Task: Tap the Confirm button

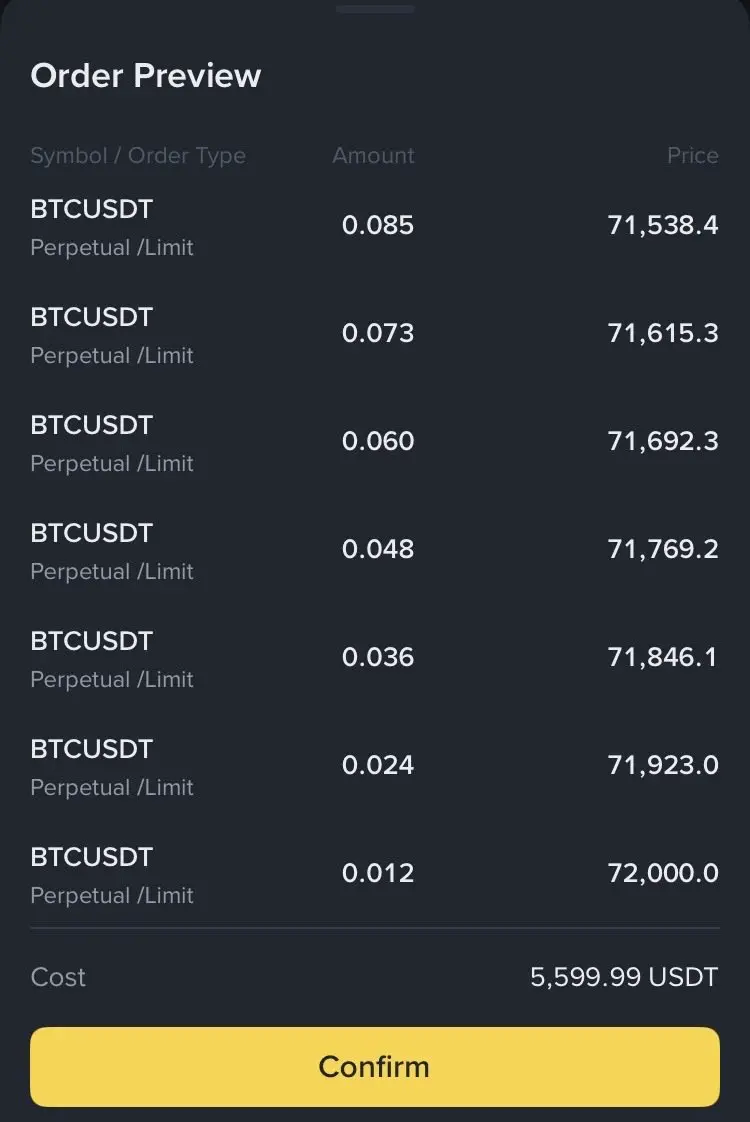Action: [374, 1066]
